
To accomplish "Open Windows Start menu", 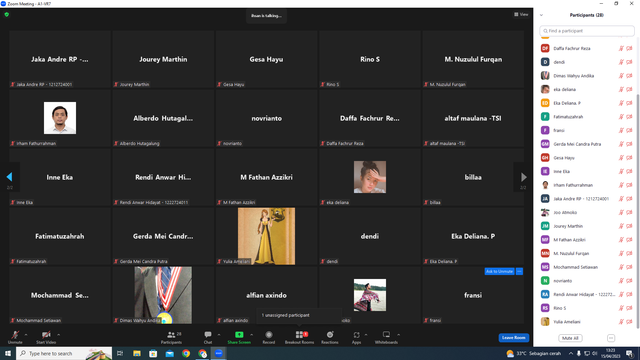I will click(8, 353).
